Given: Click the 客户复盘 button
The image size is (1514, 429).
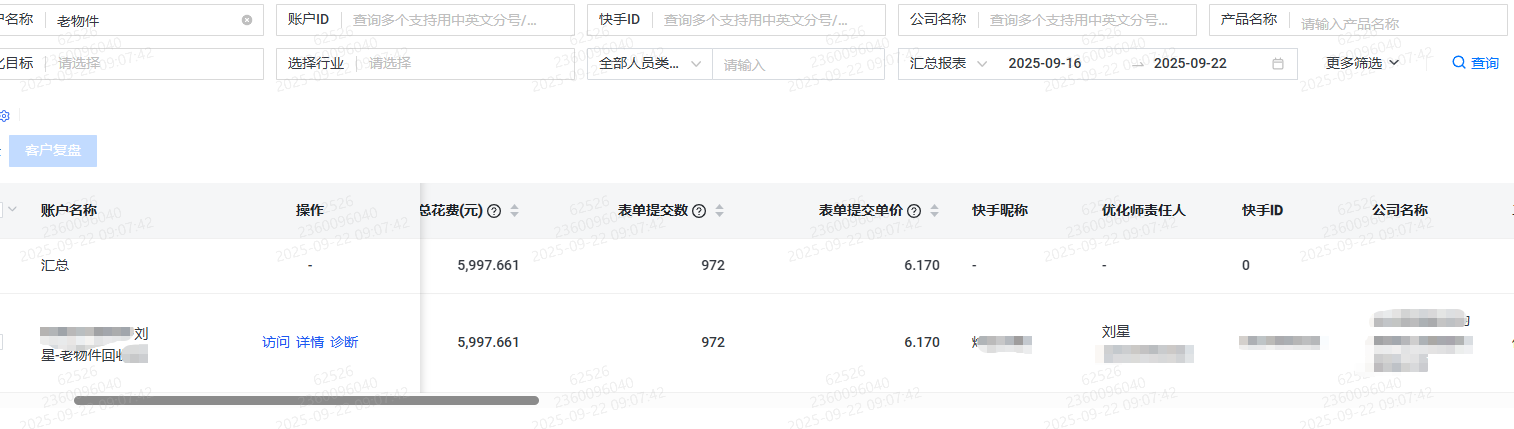Looking at the screenshot, I should tap(53, 150).
